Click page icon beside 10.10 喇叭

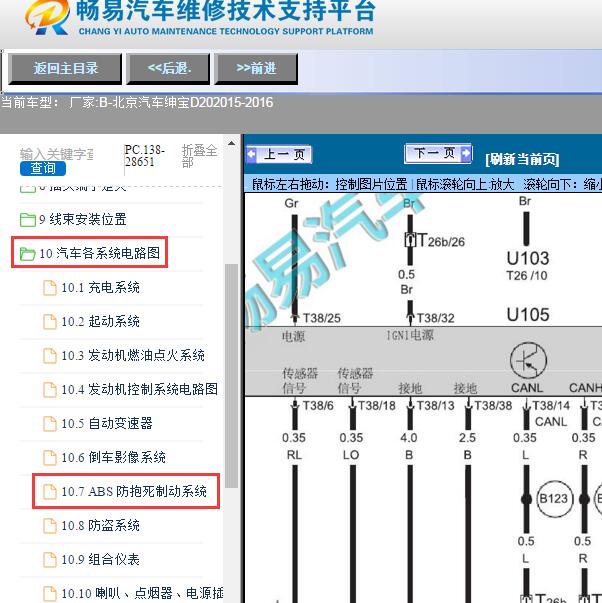click(x=50, y=594)
